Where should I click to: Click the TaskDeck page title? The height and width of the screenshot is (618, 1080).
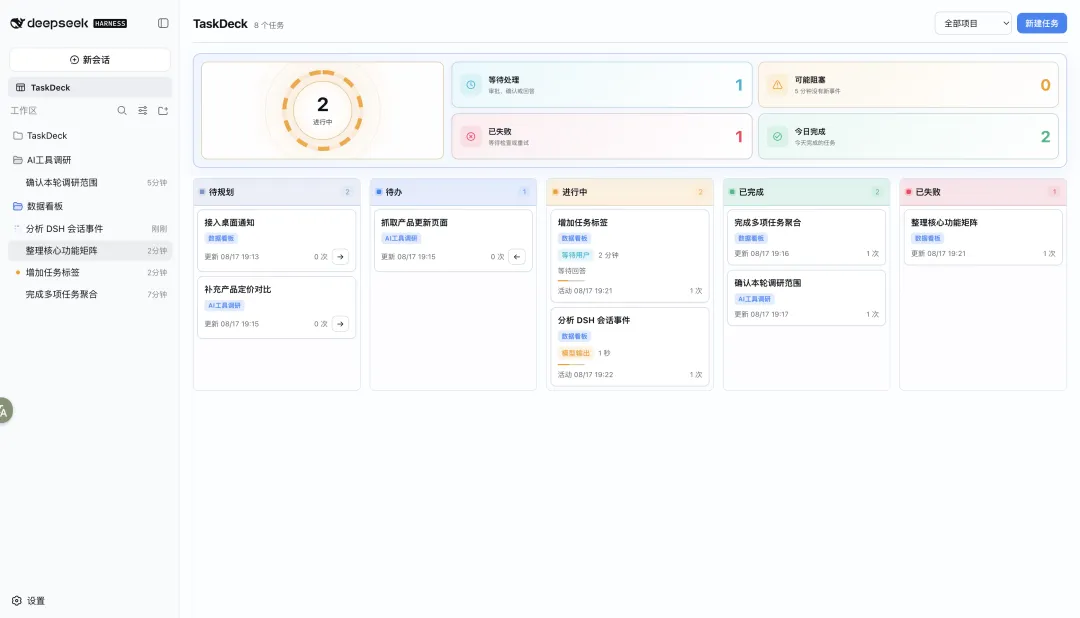point(220,23)
